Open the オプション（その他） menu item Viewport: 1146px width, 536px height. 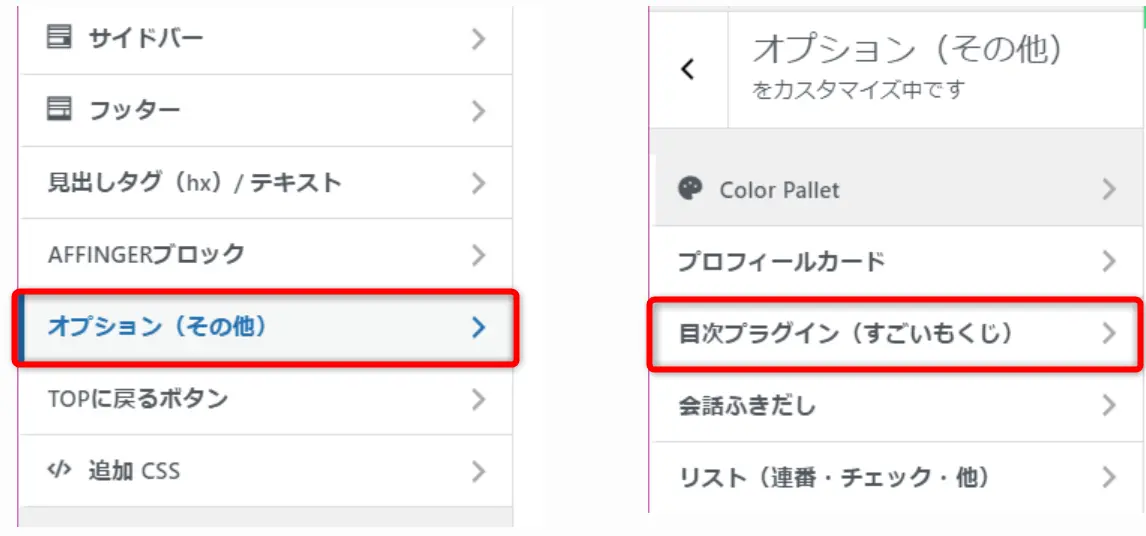tap(158, 327)
